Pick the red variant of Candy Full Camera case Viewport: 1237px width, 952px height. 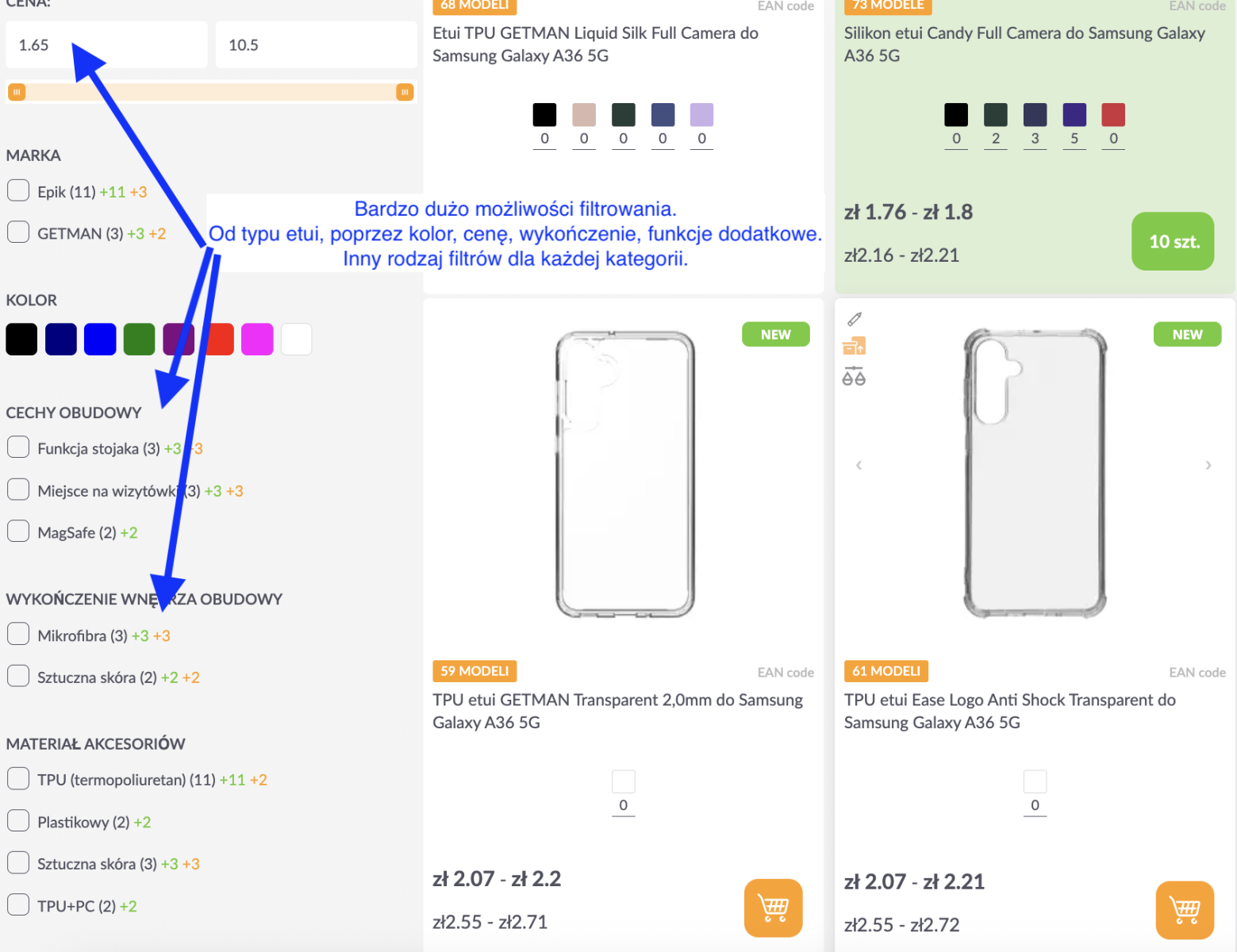pos(1112,115)
